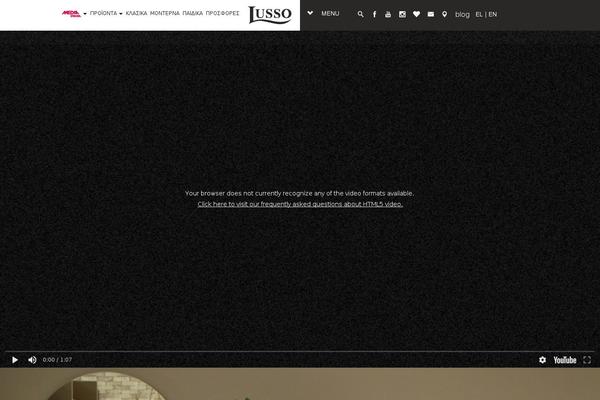Switch language to EL
This screenshot has height=400, width=600.
pos(479,15)
